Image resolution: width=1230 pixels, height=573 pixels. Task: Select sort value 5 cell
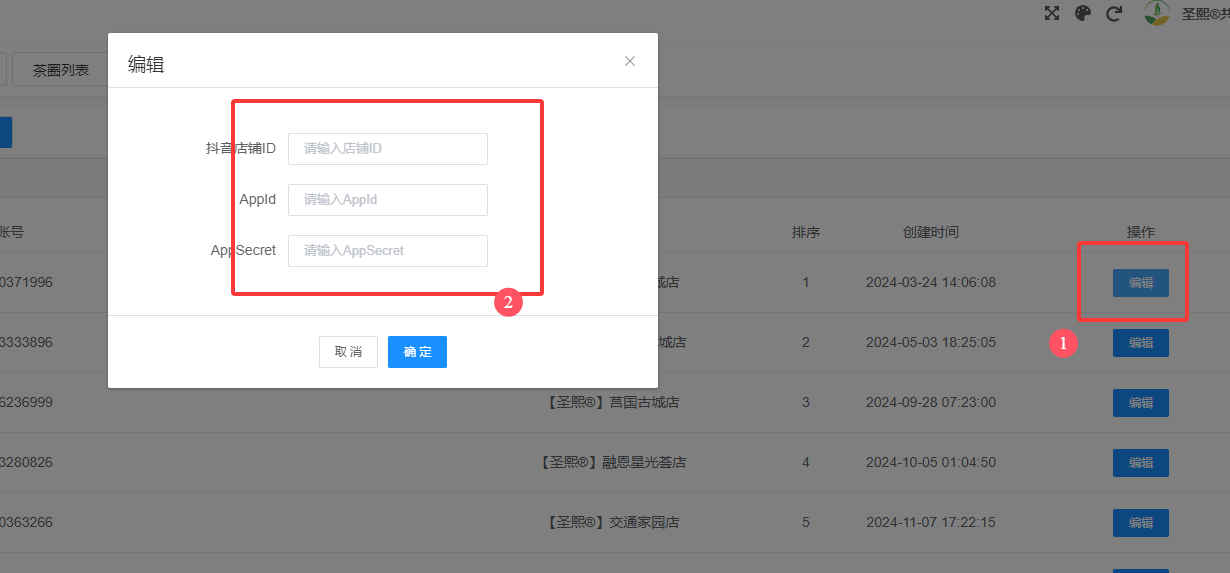(806, 523)
